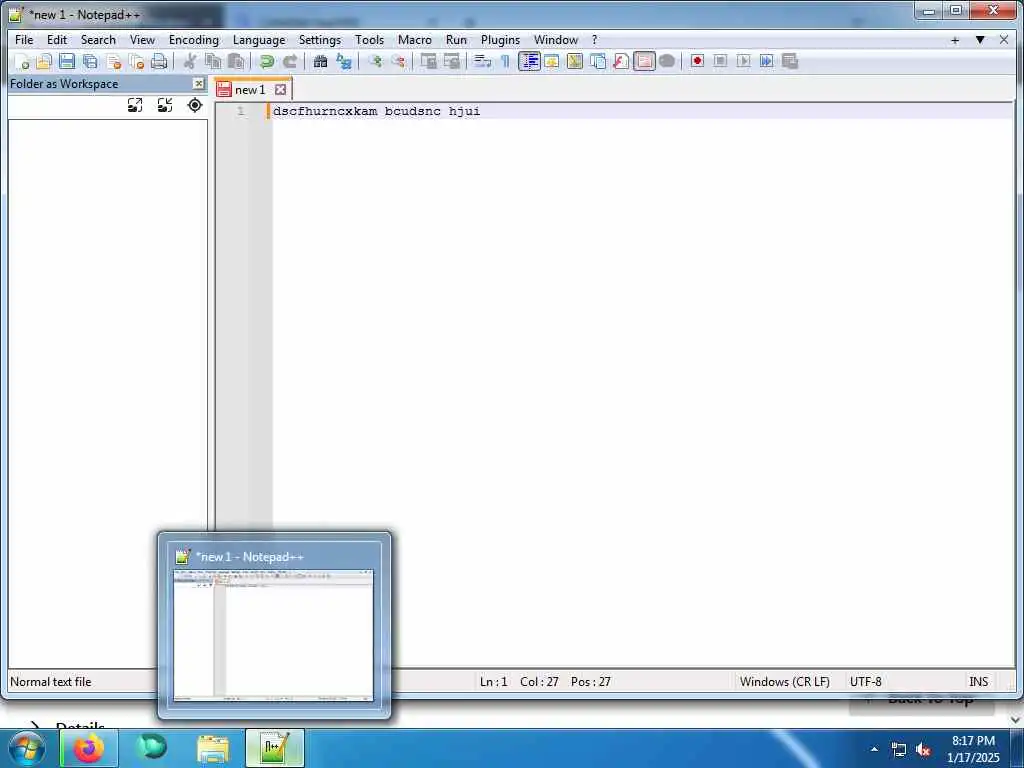The height and width of the screenshot is (768, 1024).
Task: Cut the selected text with scissors icon
Action: (190, 61)
